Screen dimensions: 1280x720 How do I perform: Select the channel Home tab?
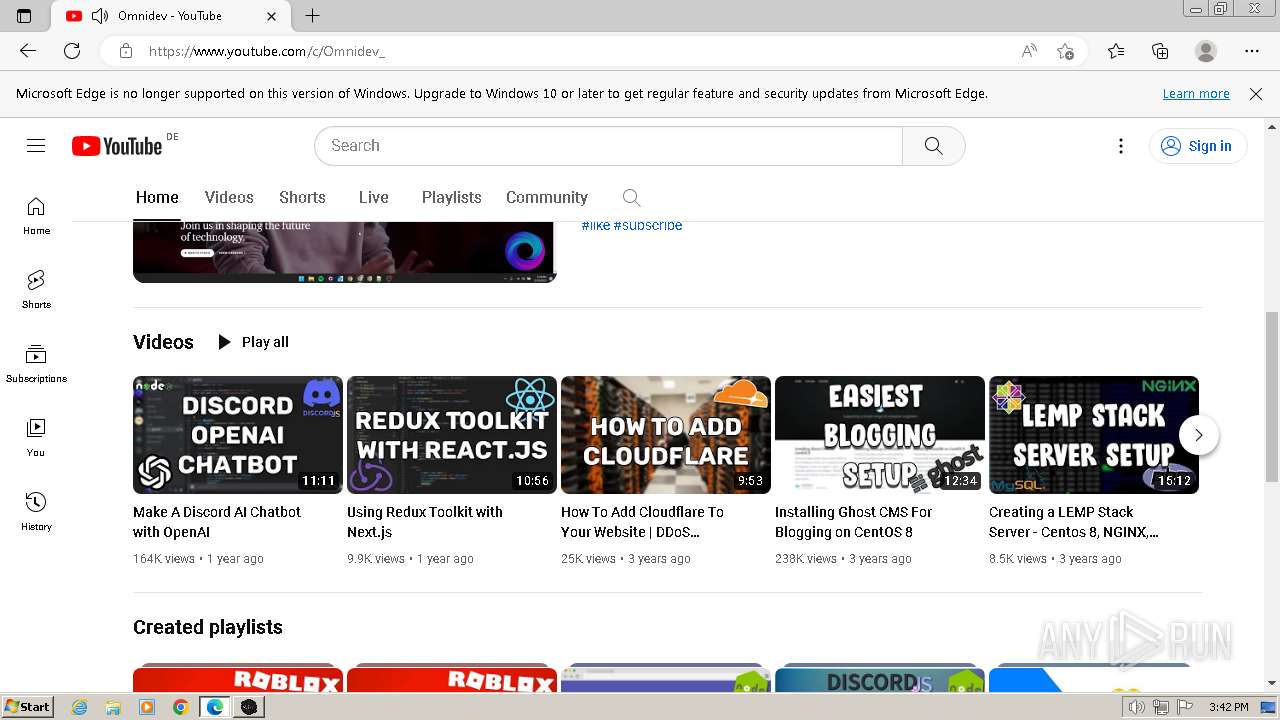click(x=157, y=197)
